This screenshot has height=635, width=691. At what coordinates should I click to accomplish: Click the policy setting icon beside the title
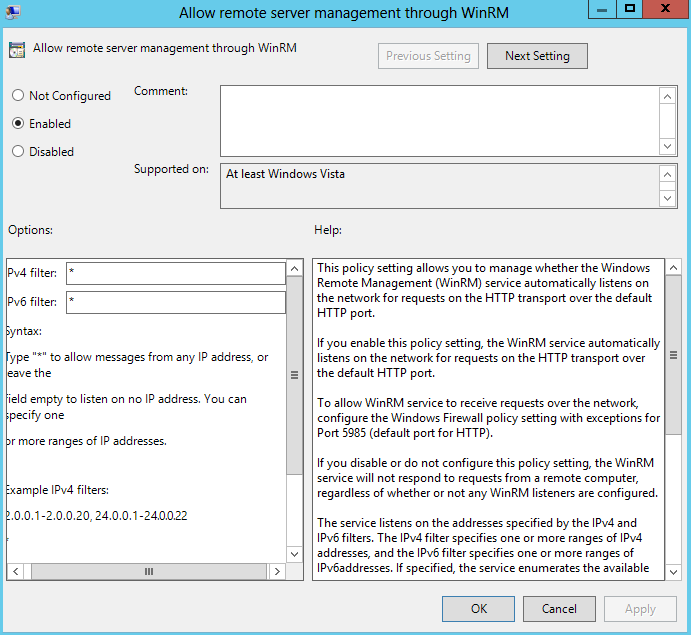[x=18, y=50]
